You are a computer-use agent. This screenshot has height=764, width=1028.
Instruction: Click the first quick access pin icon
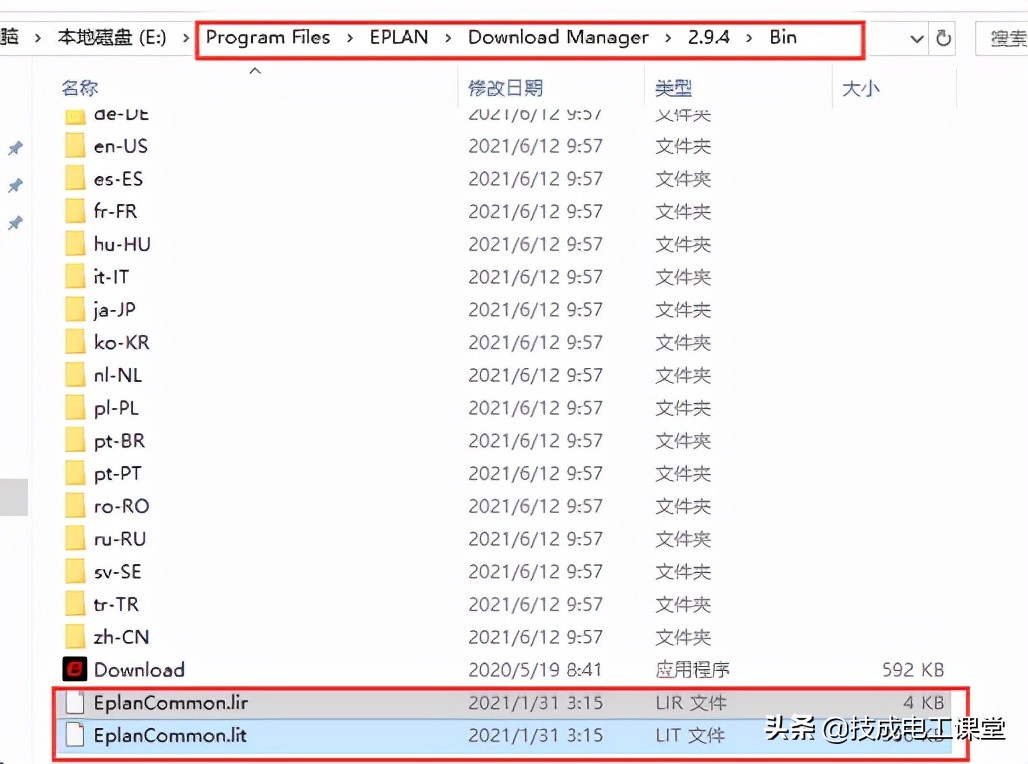[15, 148]
